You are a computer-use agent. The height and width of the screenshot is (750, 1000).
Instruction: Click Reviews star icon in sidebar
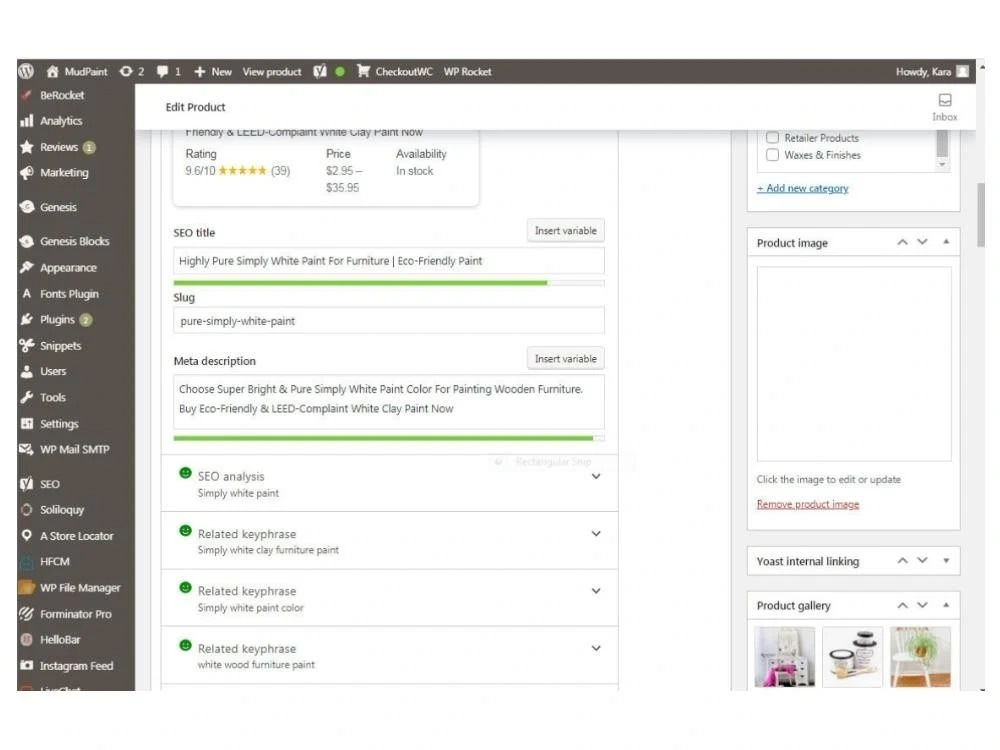[26, 147]
